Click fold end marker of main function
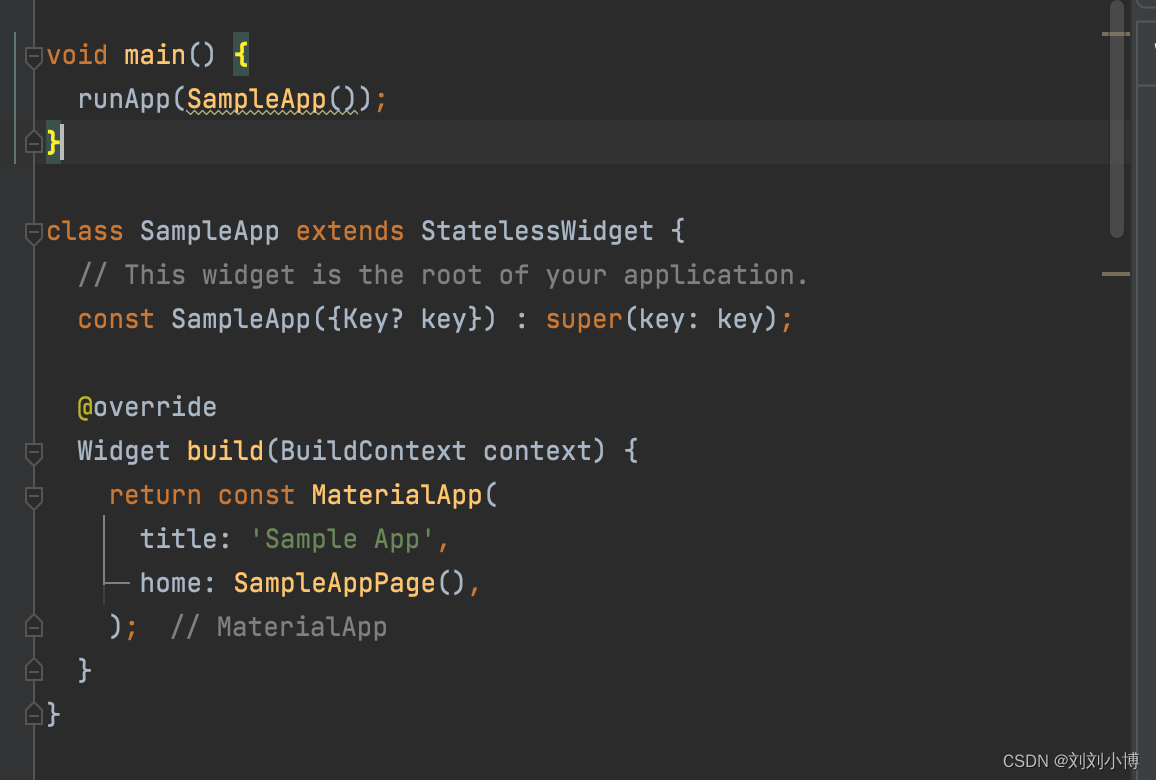 33,142
